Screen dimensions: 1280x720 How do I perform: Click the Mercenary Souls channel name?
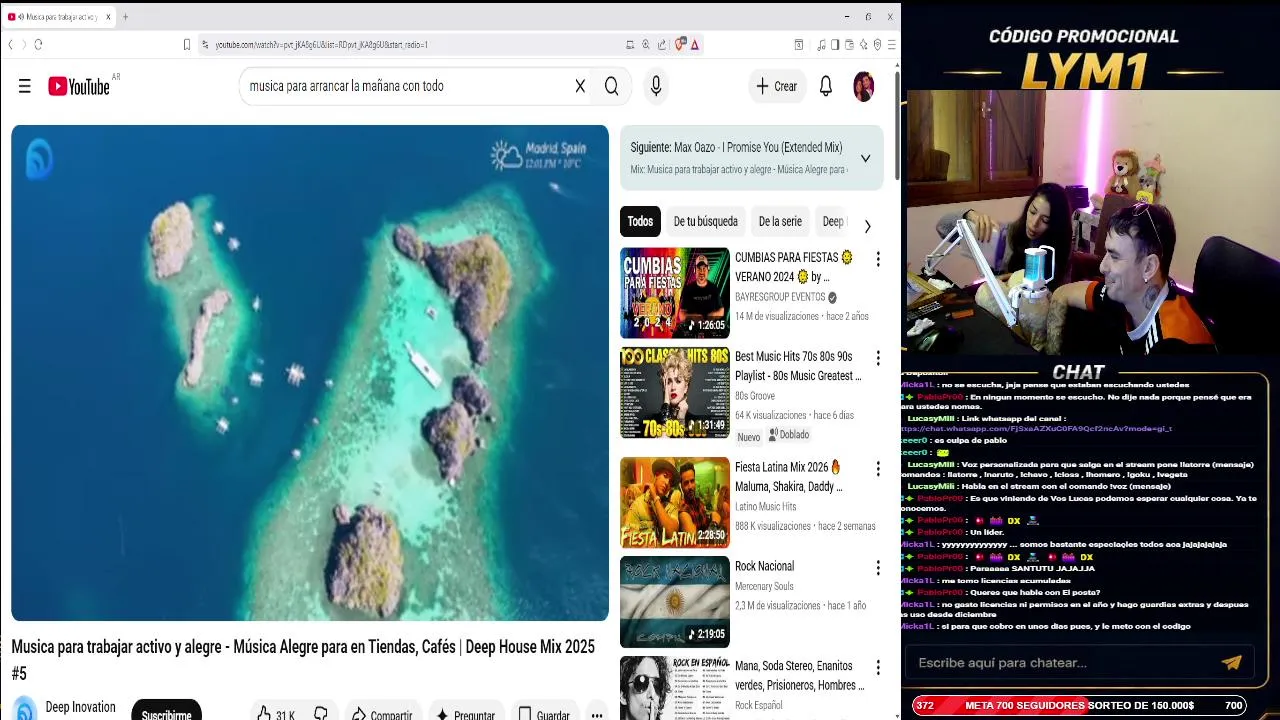(764, 586)
